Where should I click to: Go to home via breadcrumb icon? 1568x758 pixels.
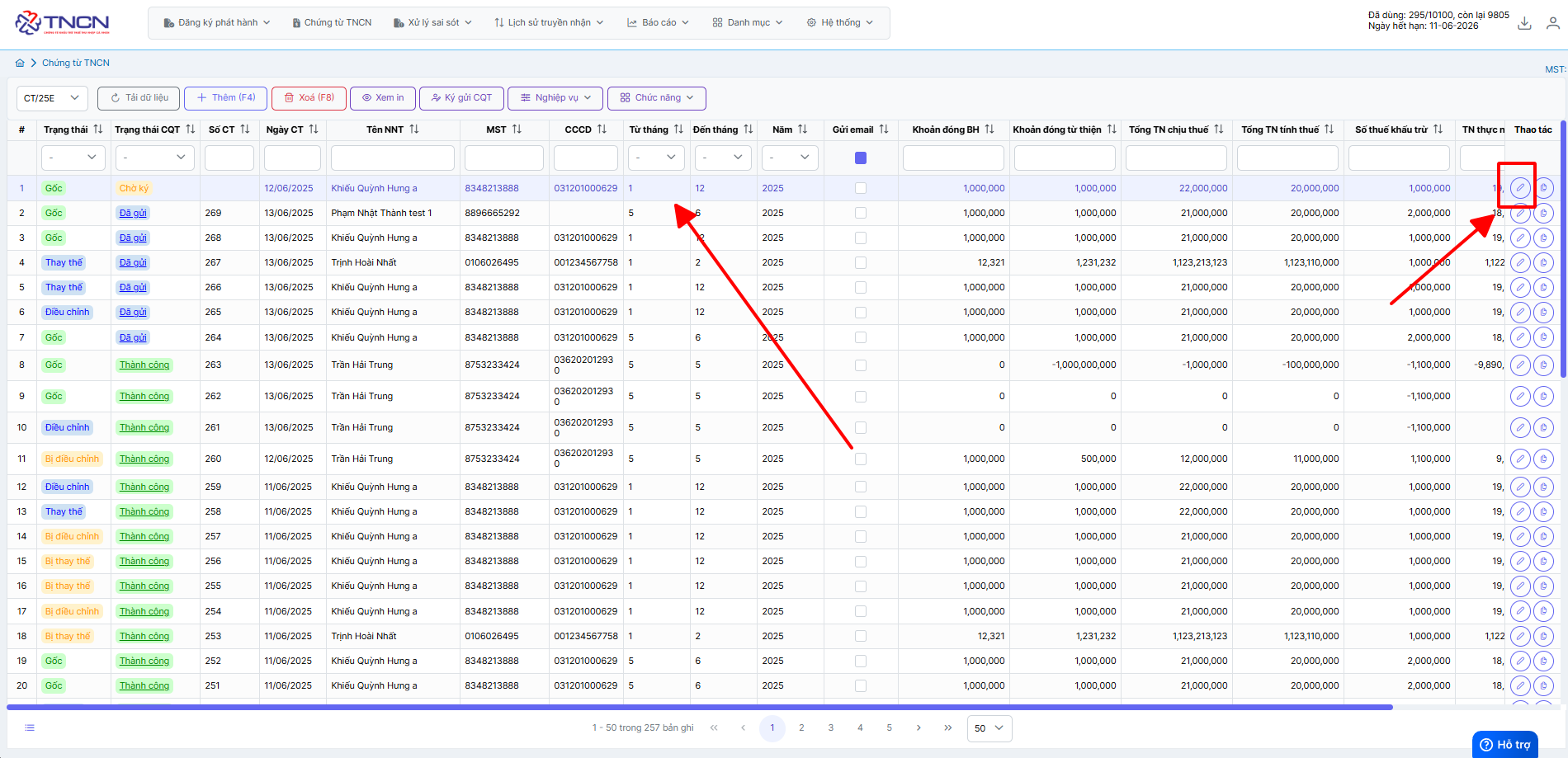pos(20,63)
